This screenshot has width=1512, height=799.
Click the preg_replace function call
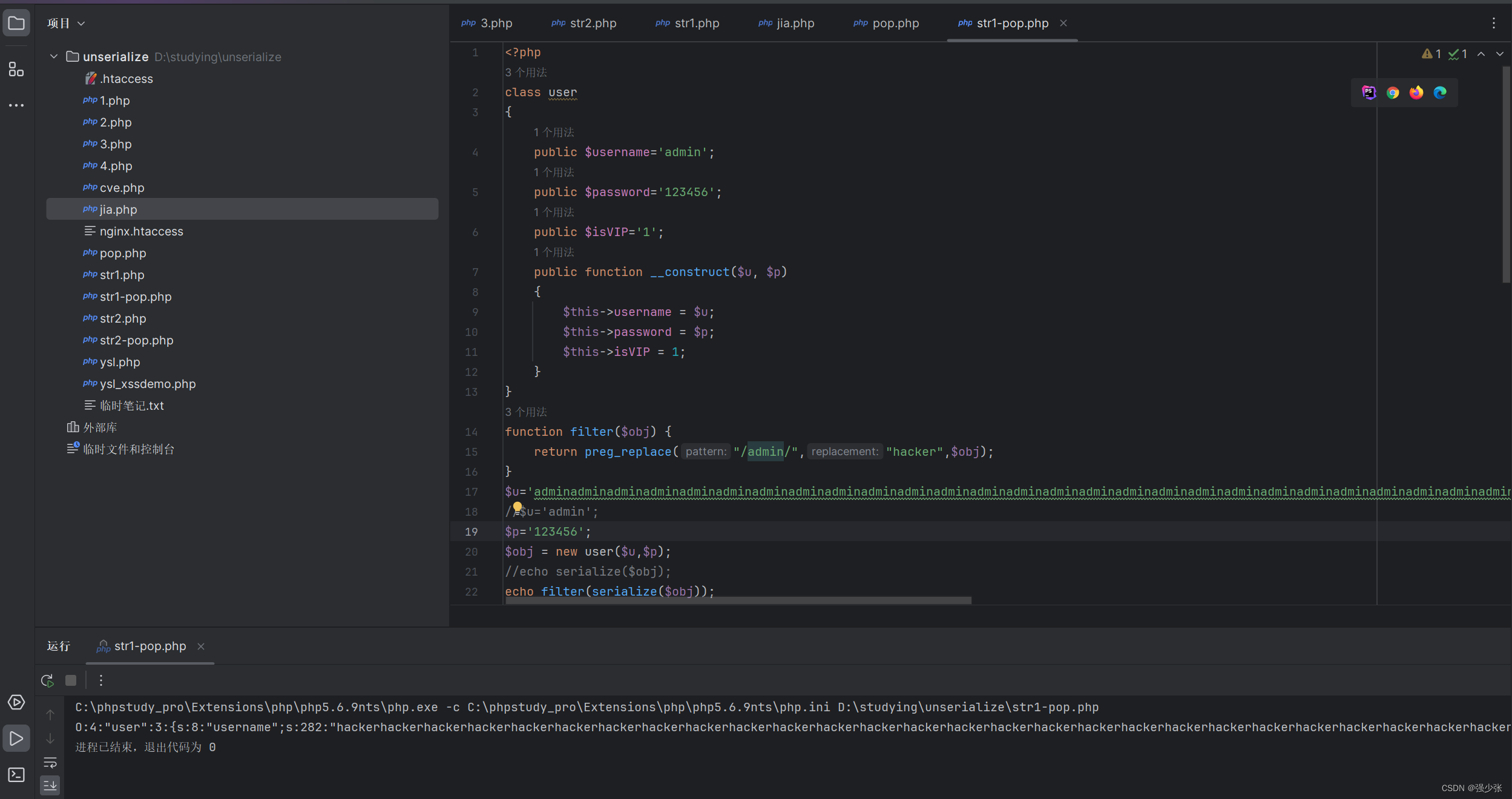[628, 452]
